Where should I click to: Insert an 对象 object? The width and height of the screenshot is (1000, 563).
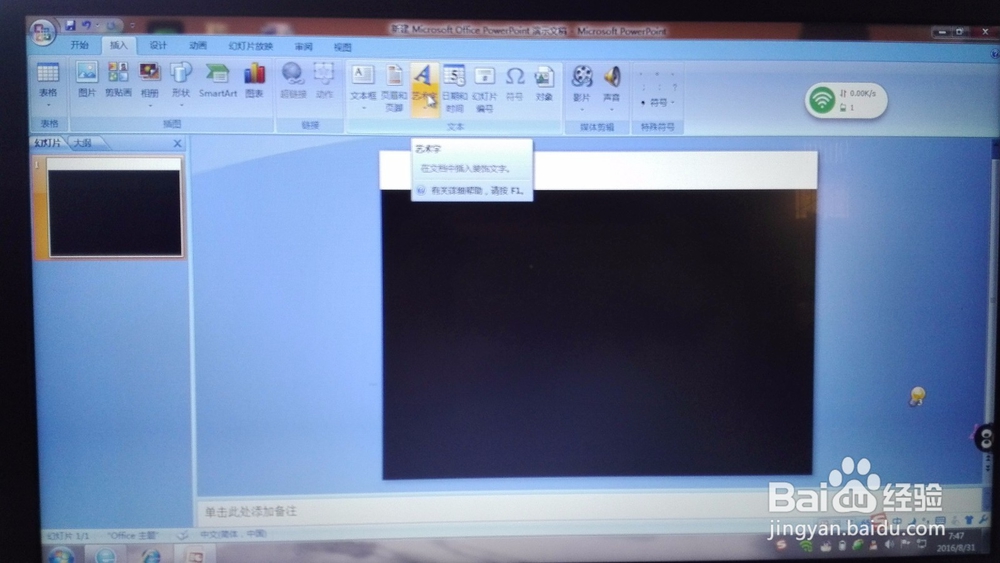click(544, 84)
